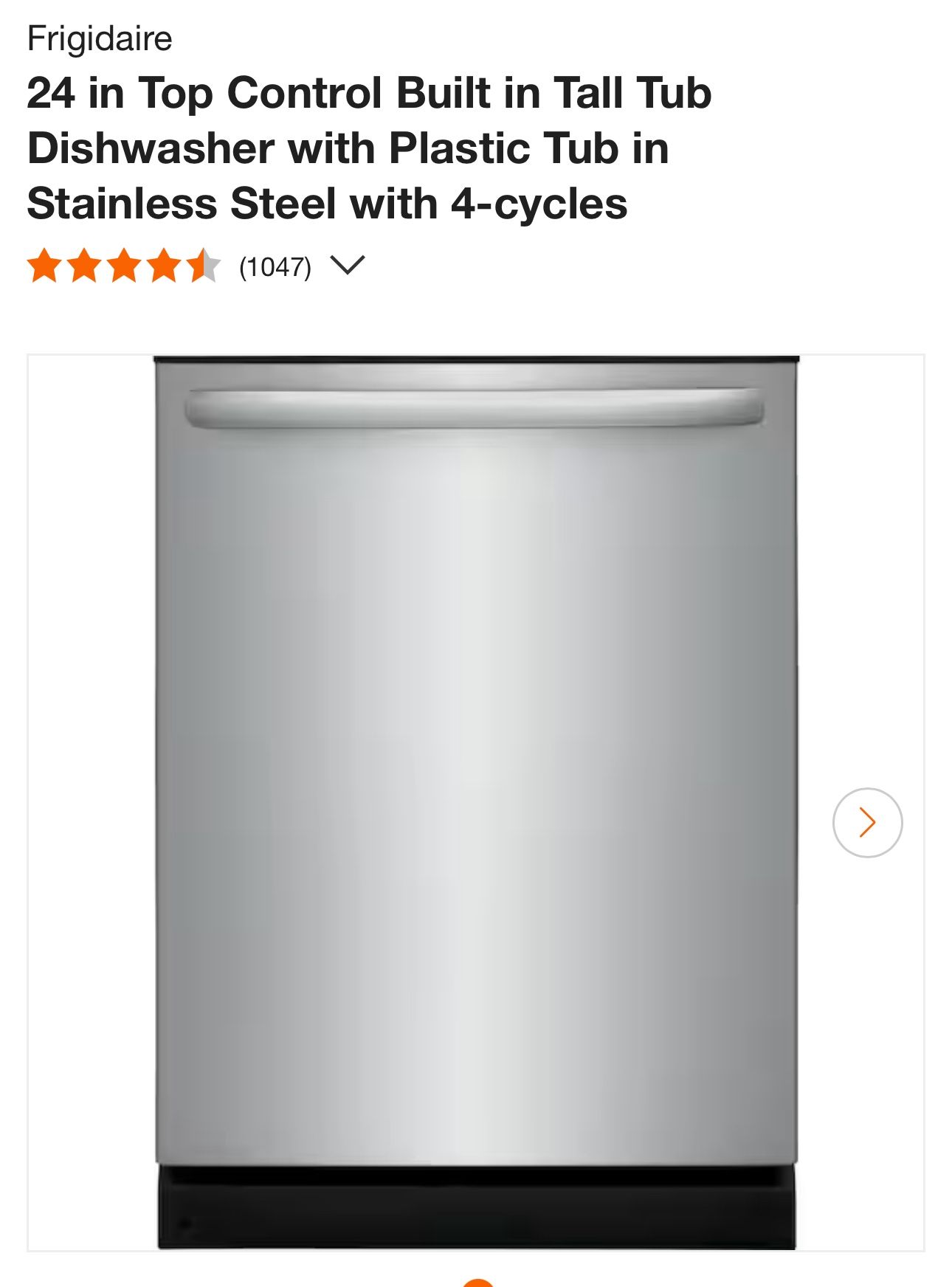Click the dishwasher's handle in the photo
952x1287 pixels.
[474, 408]
